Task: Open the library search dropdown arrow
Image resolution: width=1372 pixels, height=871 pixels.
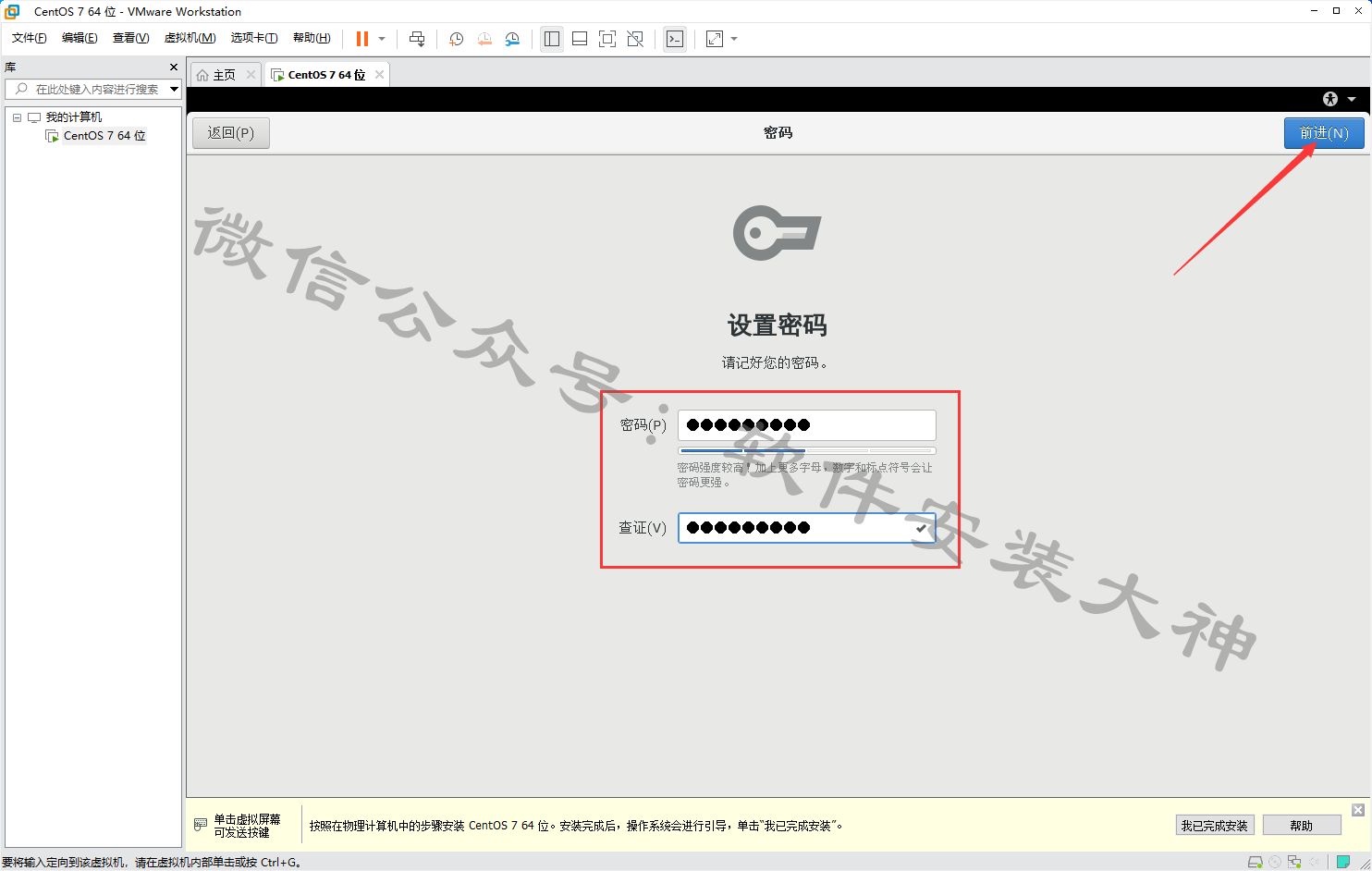Action: (x=174, y=89)
